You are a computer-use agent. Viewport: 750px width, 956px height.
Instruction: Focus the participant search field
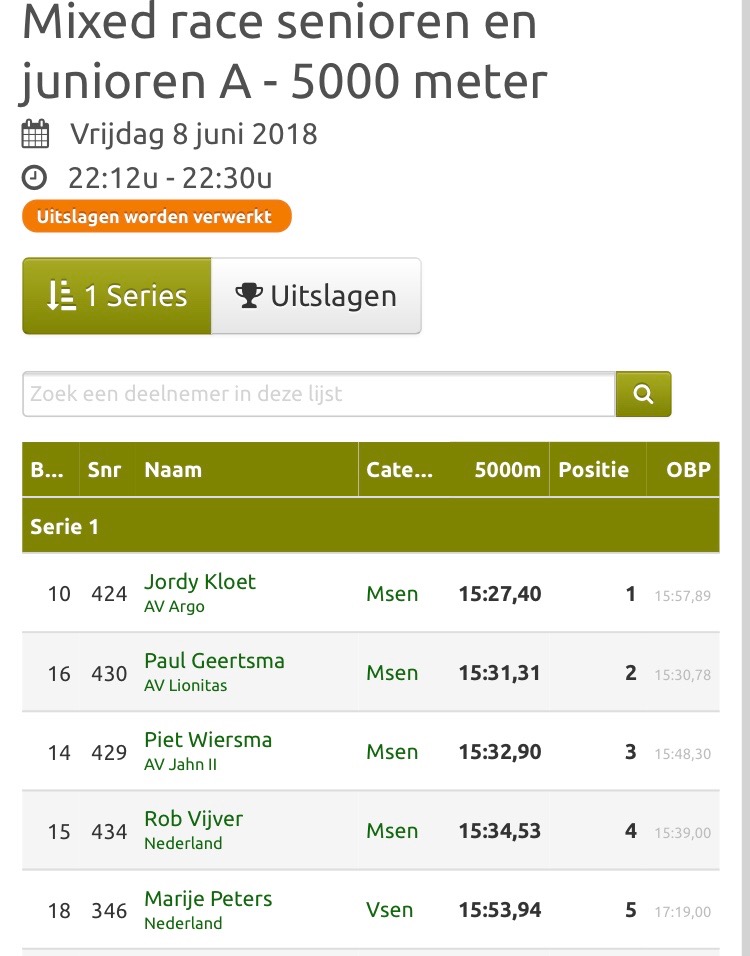coord(319,394)
